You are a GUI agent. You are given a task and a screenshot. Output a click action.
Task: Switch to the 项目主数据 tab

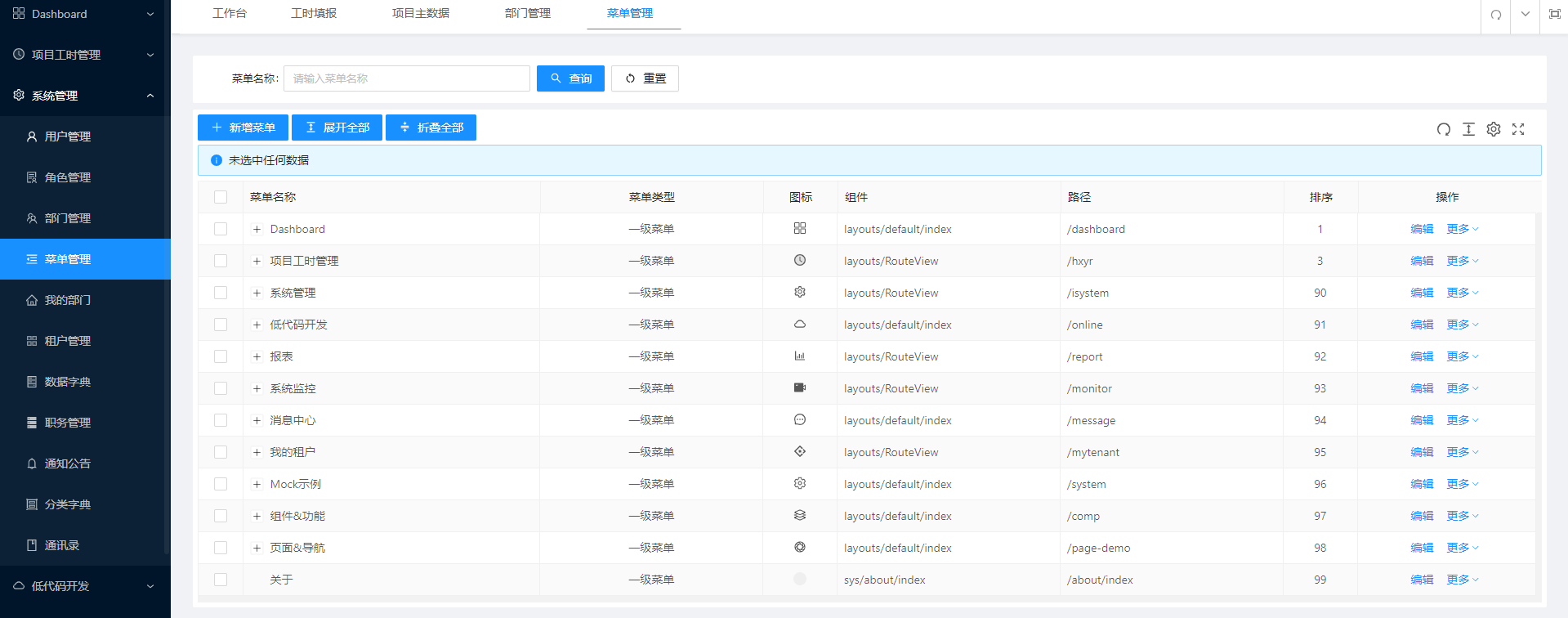coord(421,14)
